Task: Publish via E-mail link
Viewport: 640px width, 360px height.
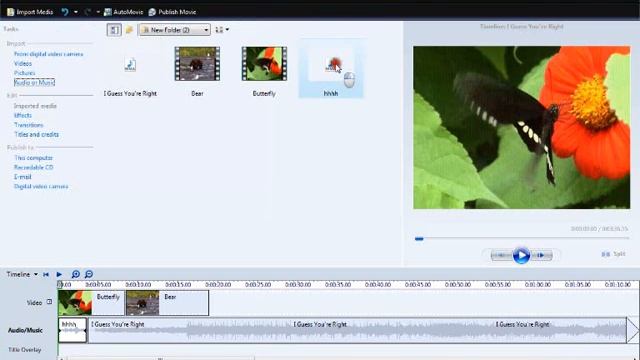Action: coord(23,177)
